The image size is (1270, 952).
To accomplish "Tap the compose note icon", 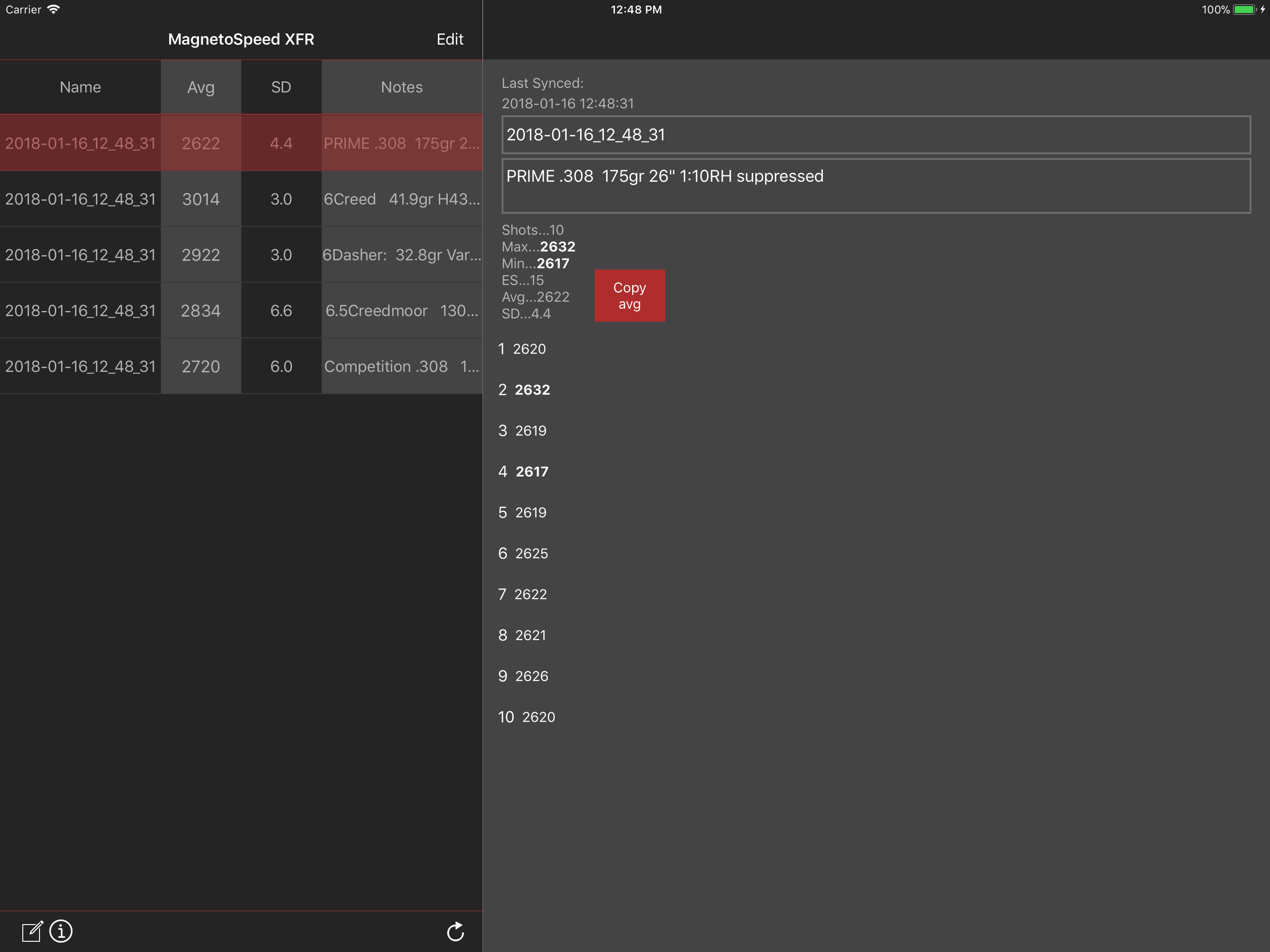I will click(x=32, y=932).
